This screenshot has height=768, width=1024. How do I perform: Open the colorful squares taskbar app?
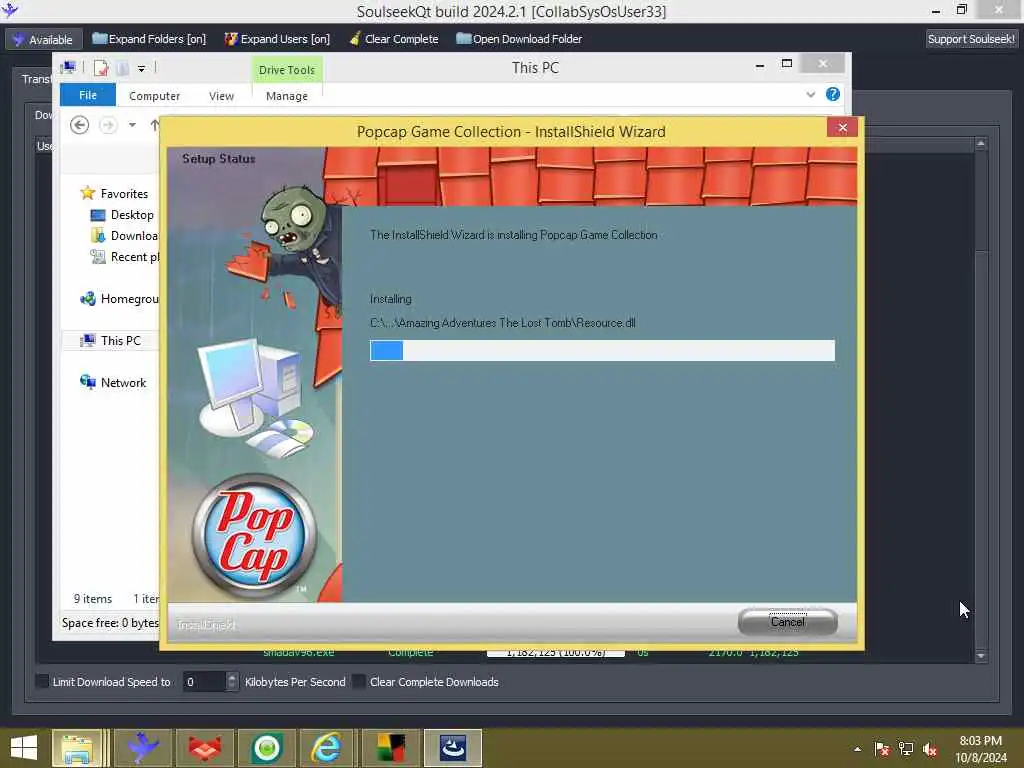[x=391, y=748]
